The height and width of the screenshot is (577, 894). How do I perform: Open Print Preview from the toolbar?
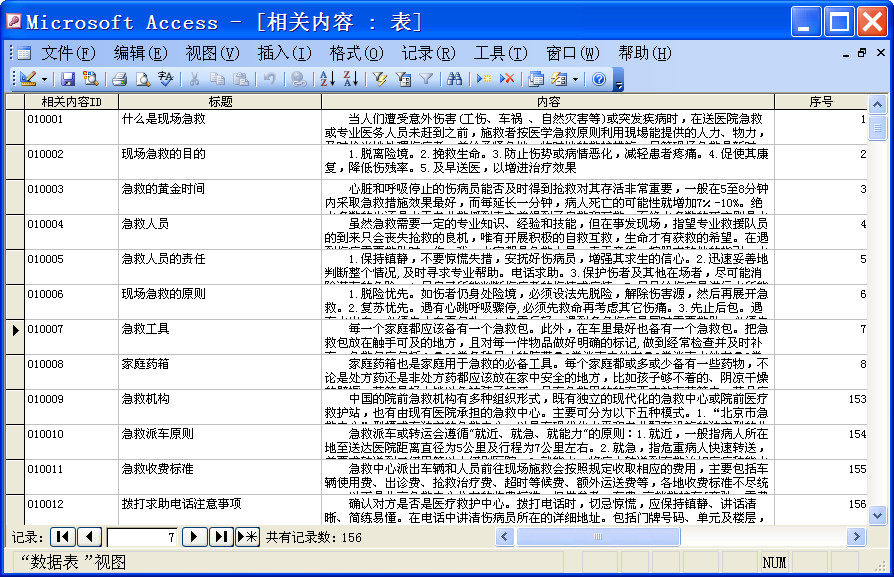tap(143, 79)
